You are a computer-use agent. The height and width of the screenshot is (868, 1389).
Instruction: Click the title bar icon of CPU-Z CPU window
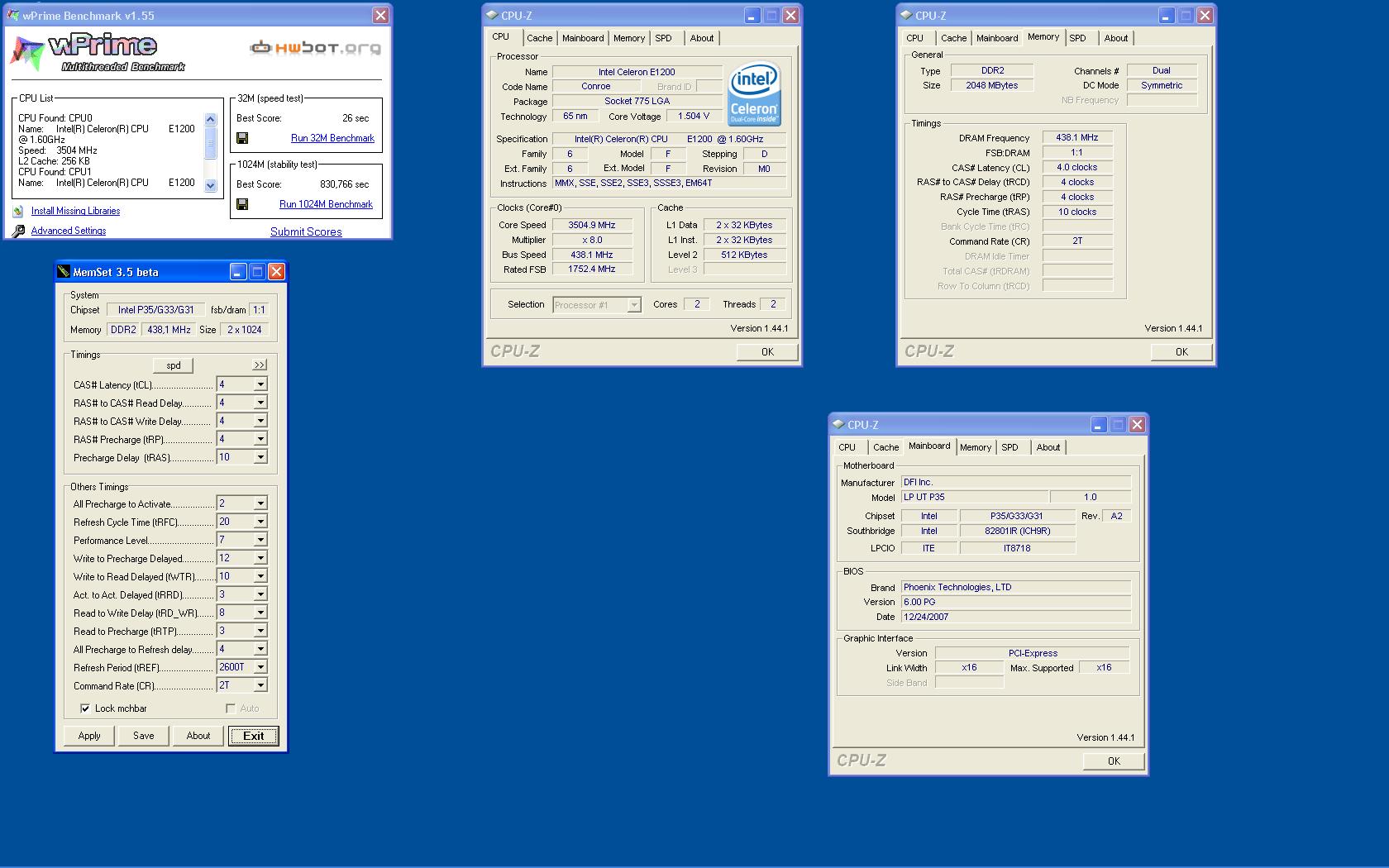[492, 16]
